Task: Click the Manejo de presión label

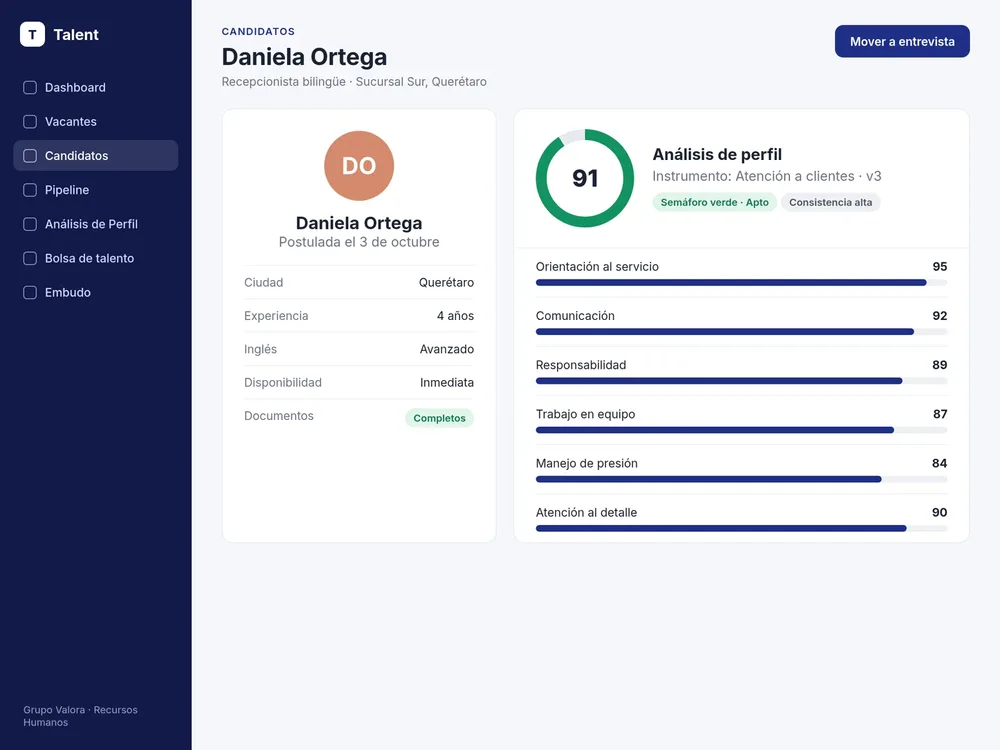Action: [x=587, y=463]
